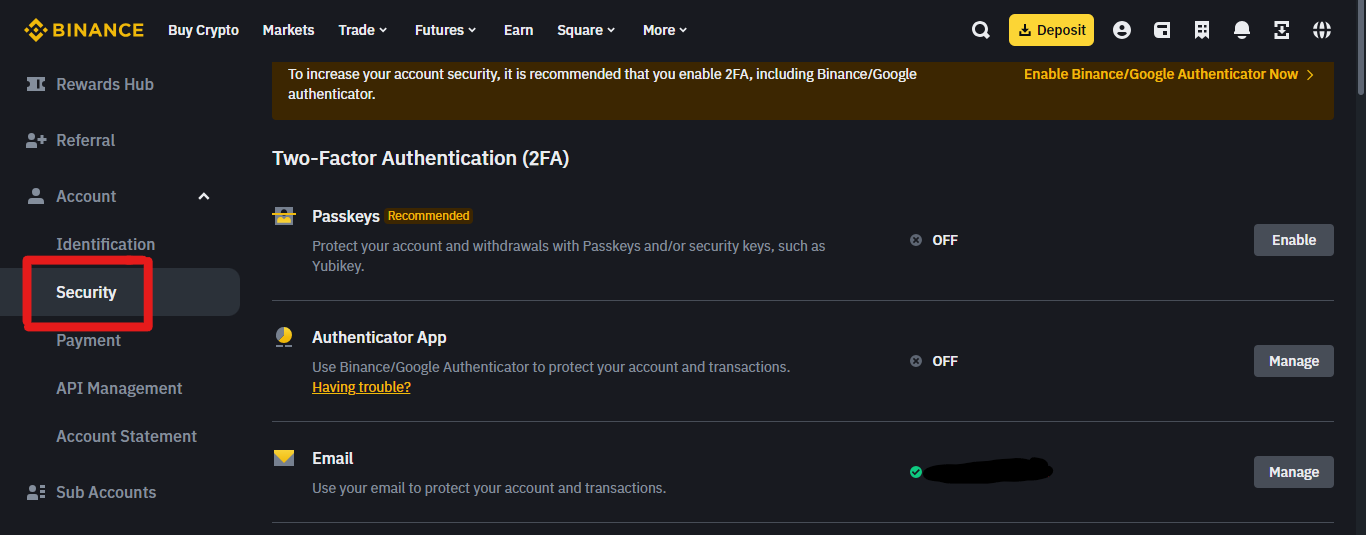1366x535 pixels.
Task: Click the Sub Accounts icon
Action: tap(36, 492)
